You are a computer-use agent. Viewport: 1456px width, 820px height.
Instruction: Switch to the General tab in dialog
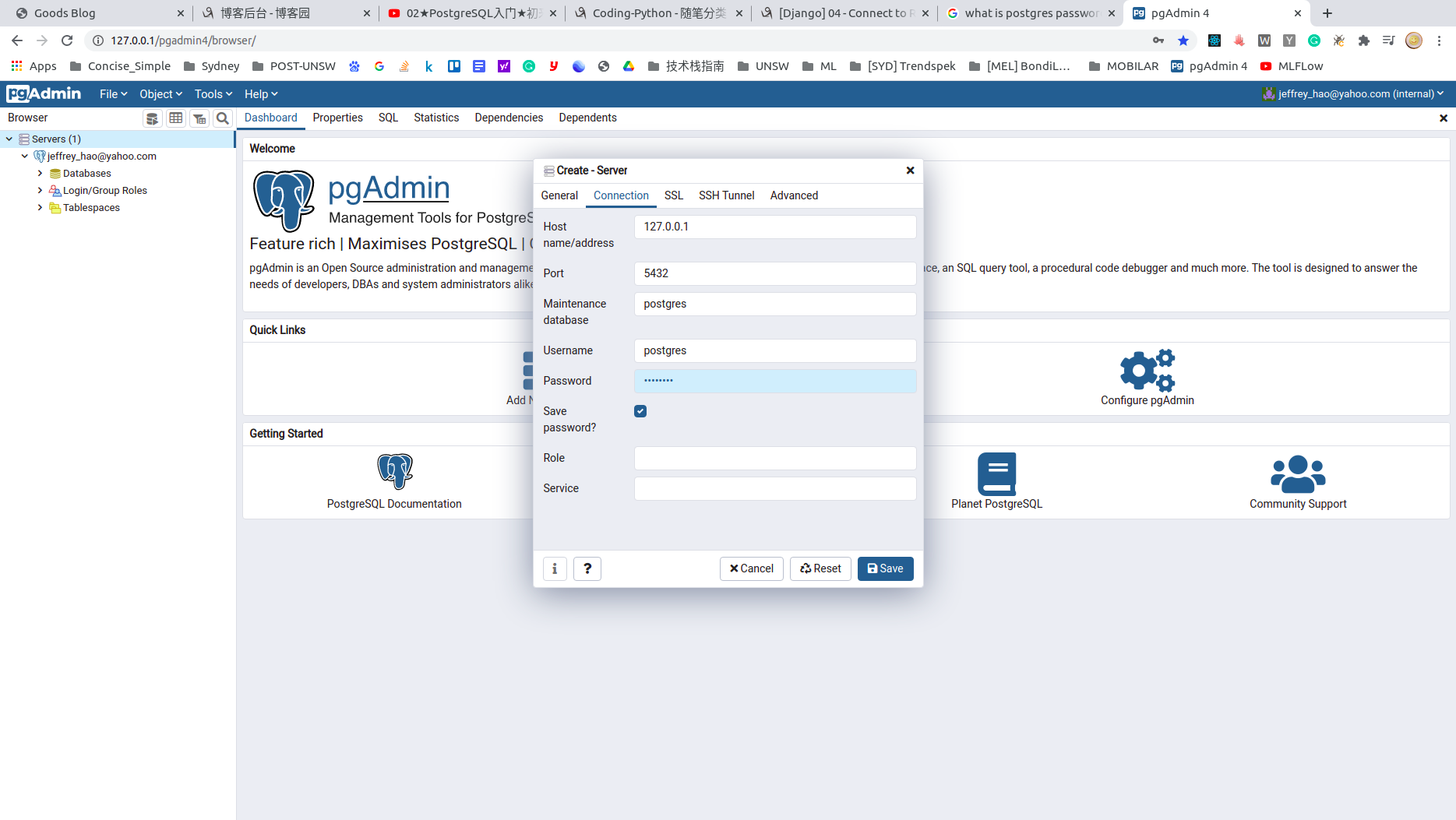559,195
